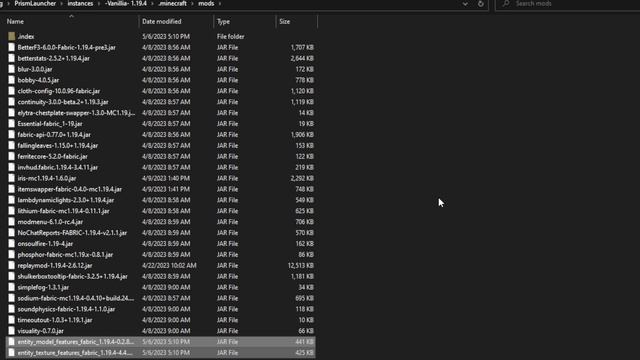
Task: Expand the chevron after .minecraft in breadcrumb
Action: [192, 4]
